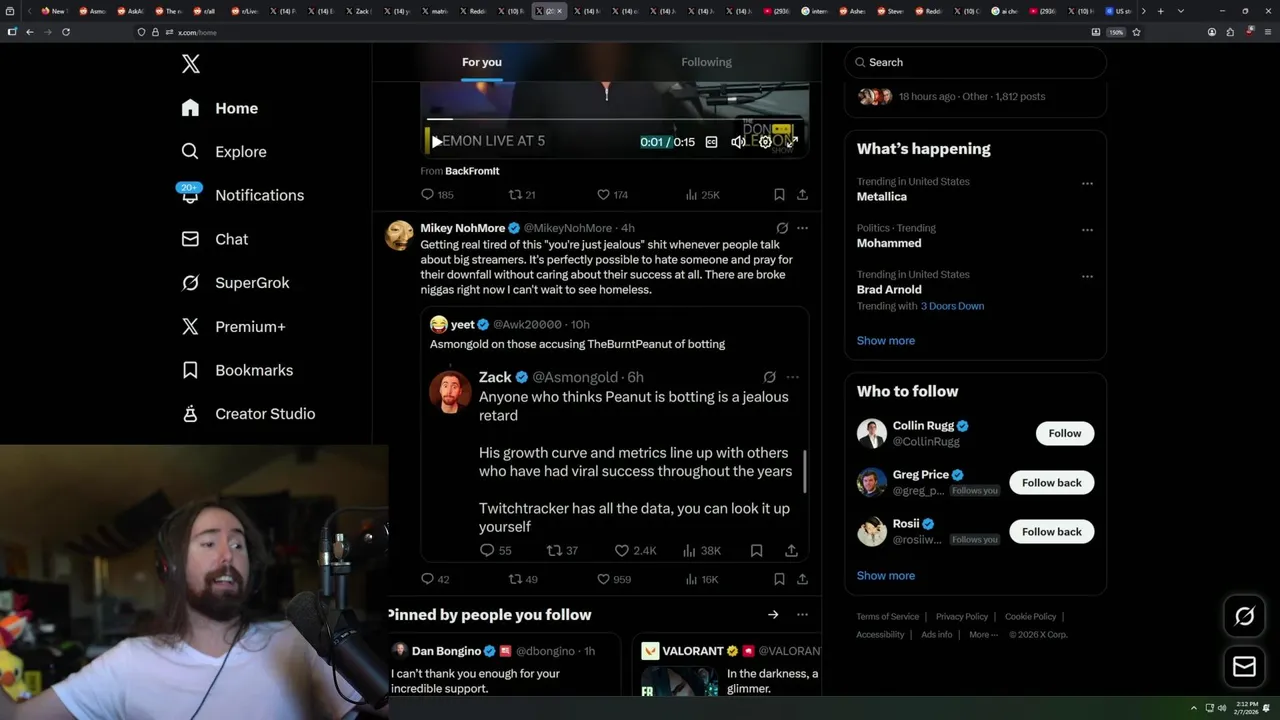
Task: Reply to Zack's post with 55 replies
Action: pyautogui.click(x=495, y=551)
